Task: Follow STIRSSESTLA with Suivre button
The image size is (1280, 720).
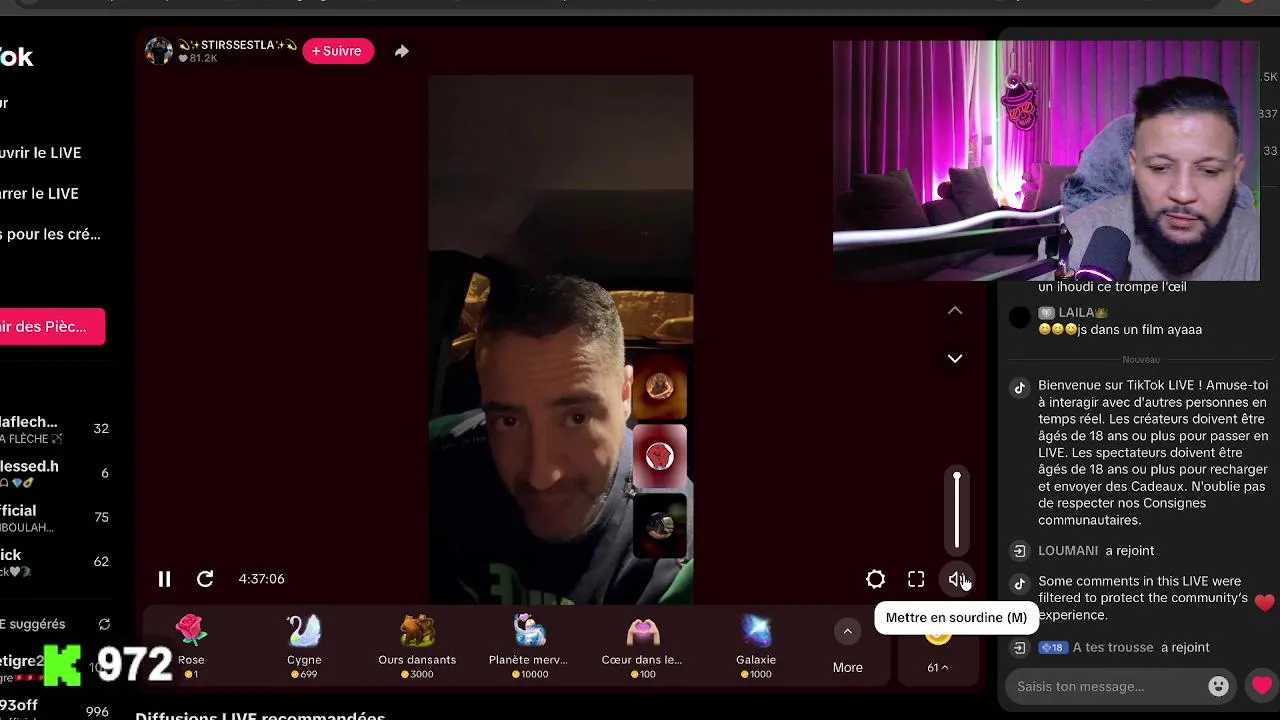Action: pos(338,51)
